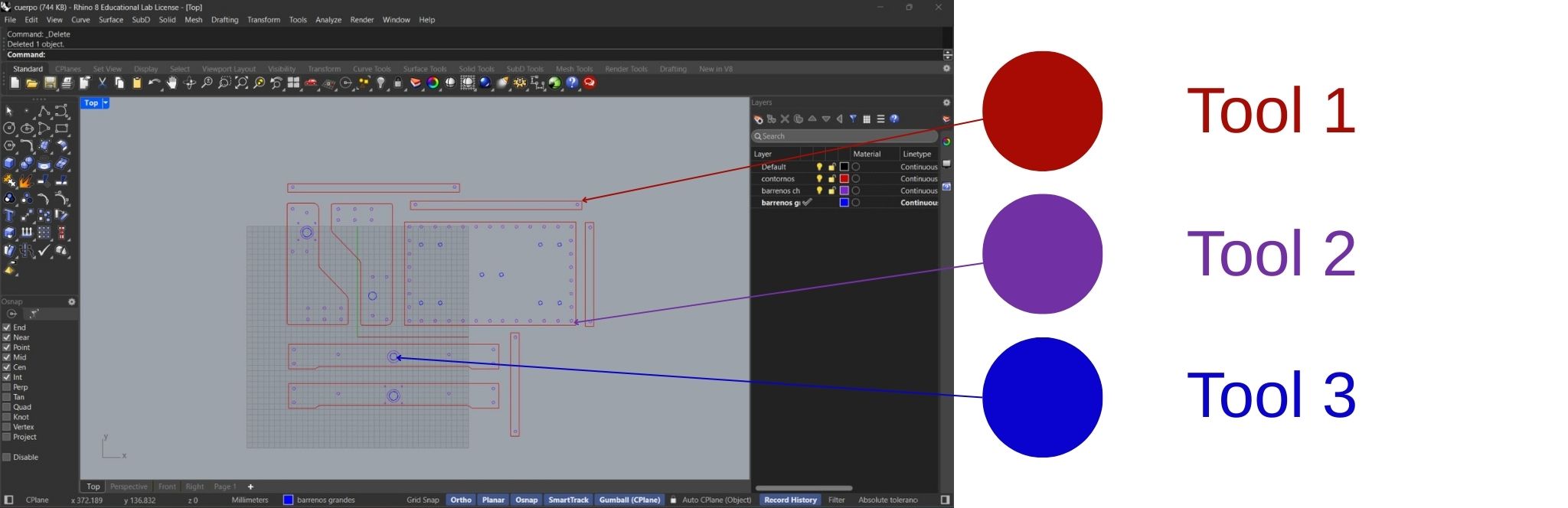Image resolution: width=1568 pixels, height=508 pixels.
Task: Toggle lock on barrenos ch layer
Action: point(831,190)
